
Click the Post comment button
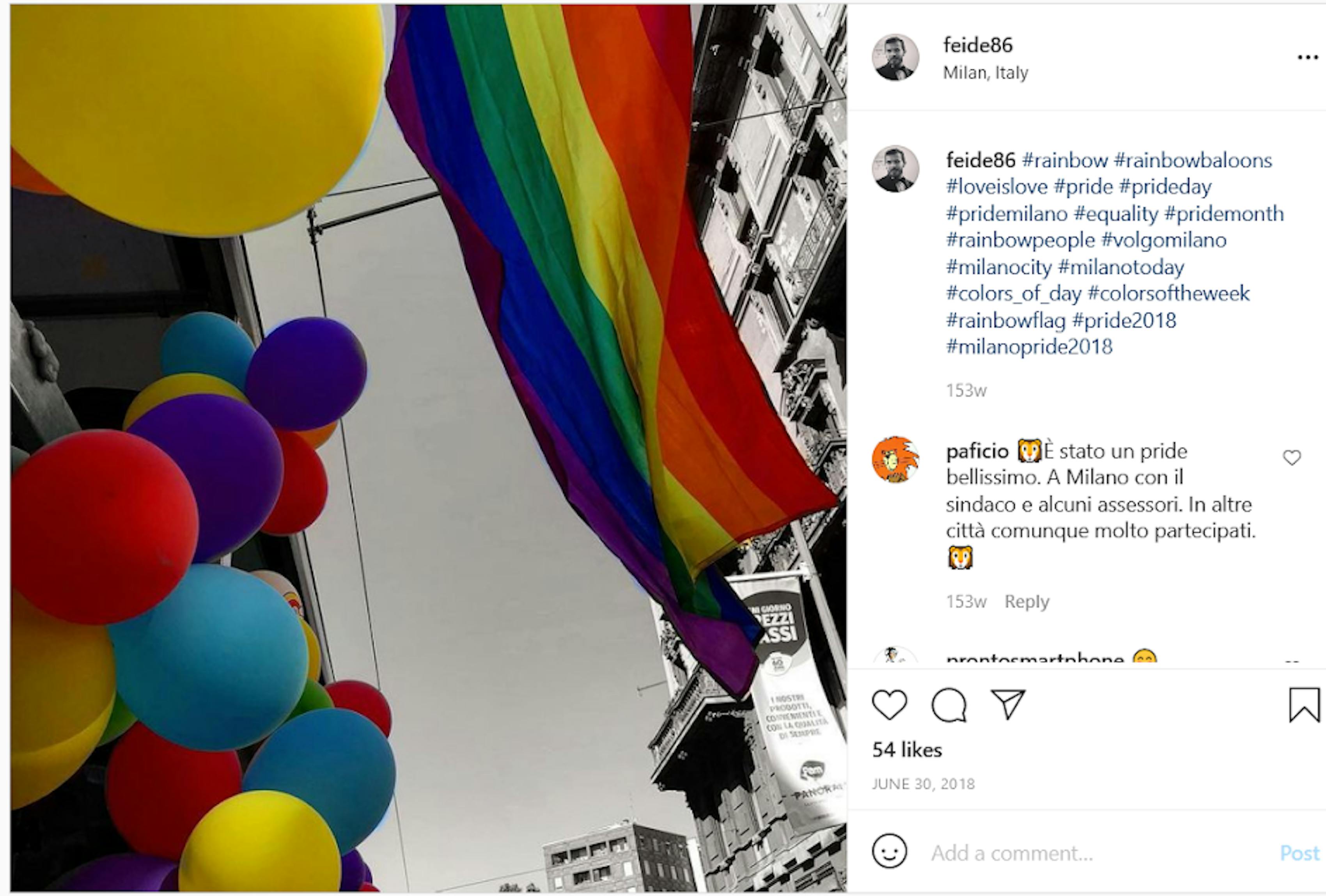tap(1299, 853)
